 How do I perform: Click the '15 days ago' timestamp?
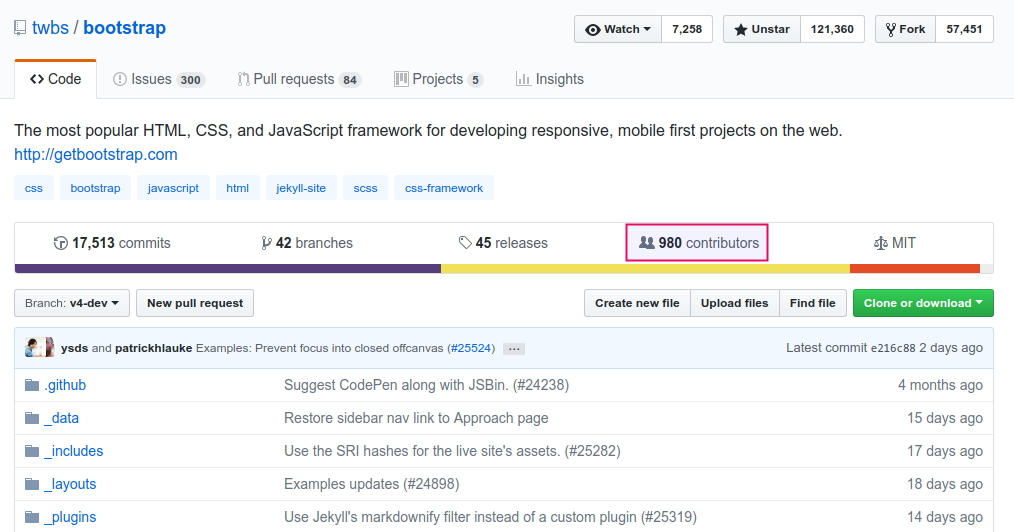(x=945, y=418)
